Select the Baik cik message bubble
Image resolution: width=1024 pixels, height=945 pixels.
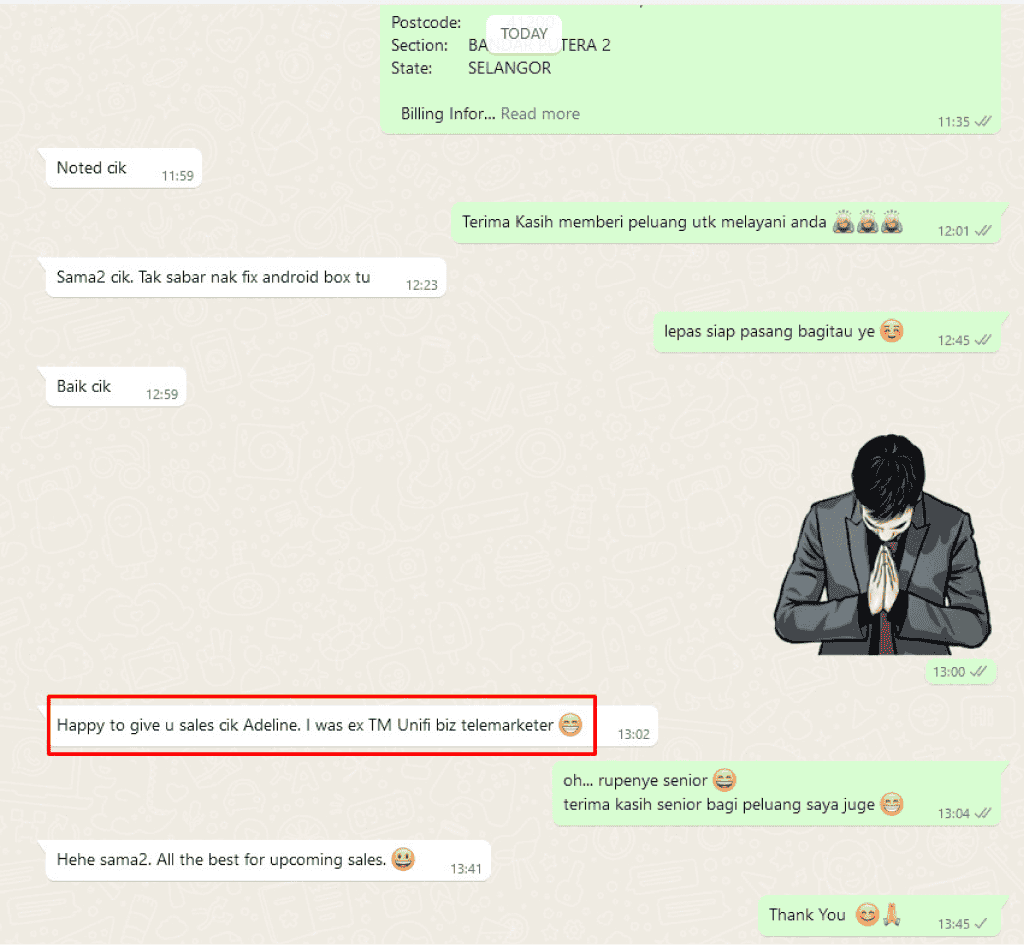[x=116, y=387]
